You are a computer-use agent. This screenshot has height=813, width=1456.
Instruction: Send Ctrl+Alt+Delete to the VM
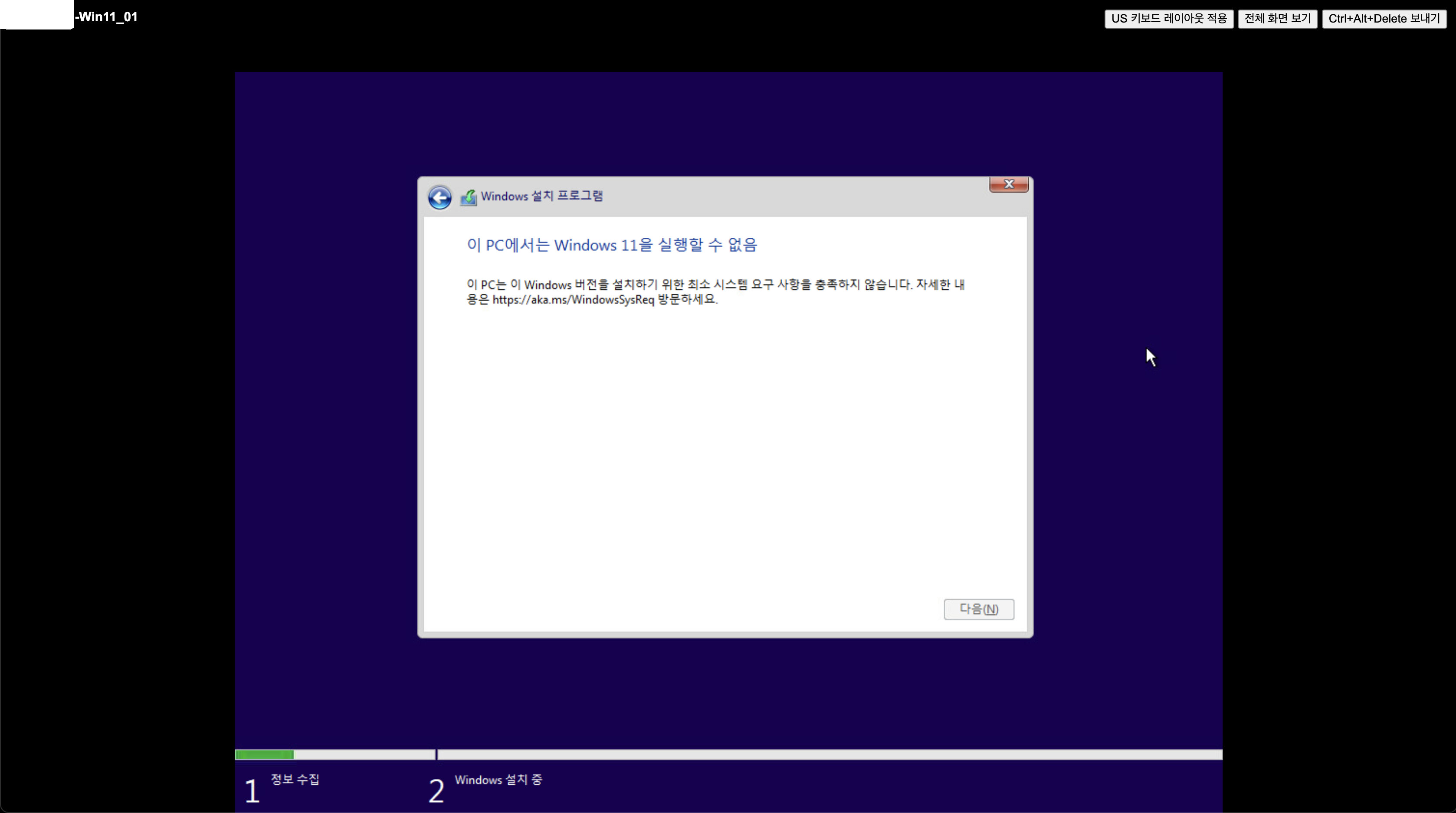1384,19
